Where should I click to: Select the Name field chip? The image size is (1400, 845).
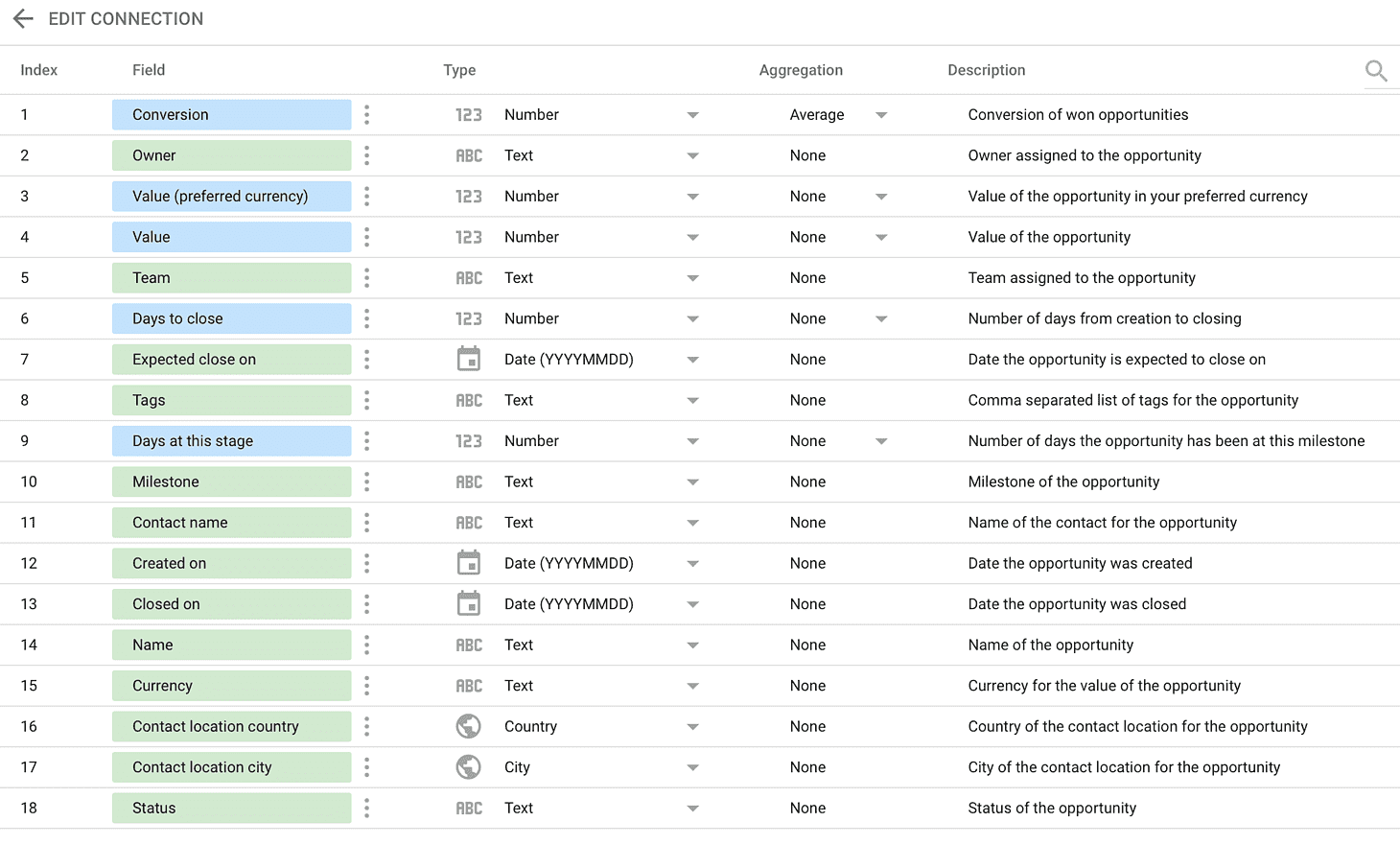click(x=231, y=645)
